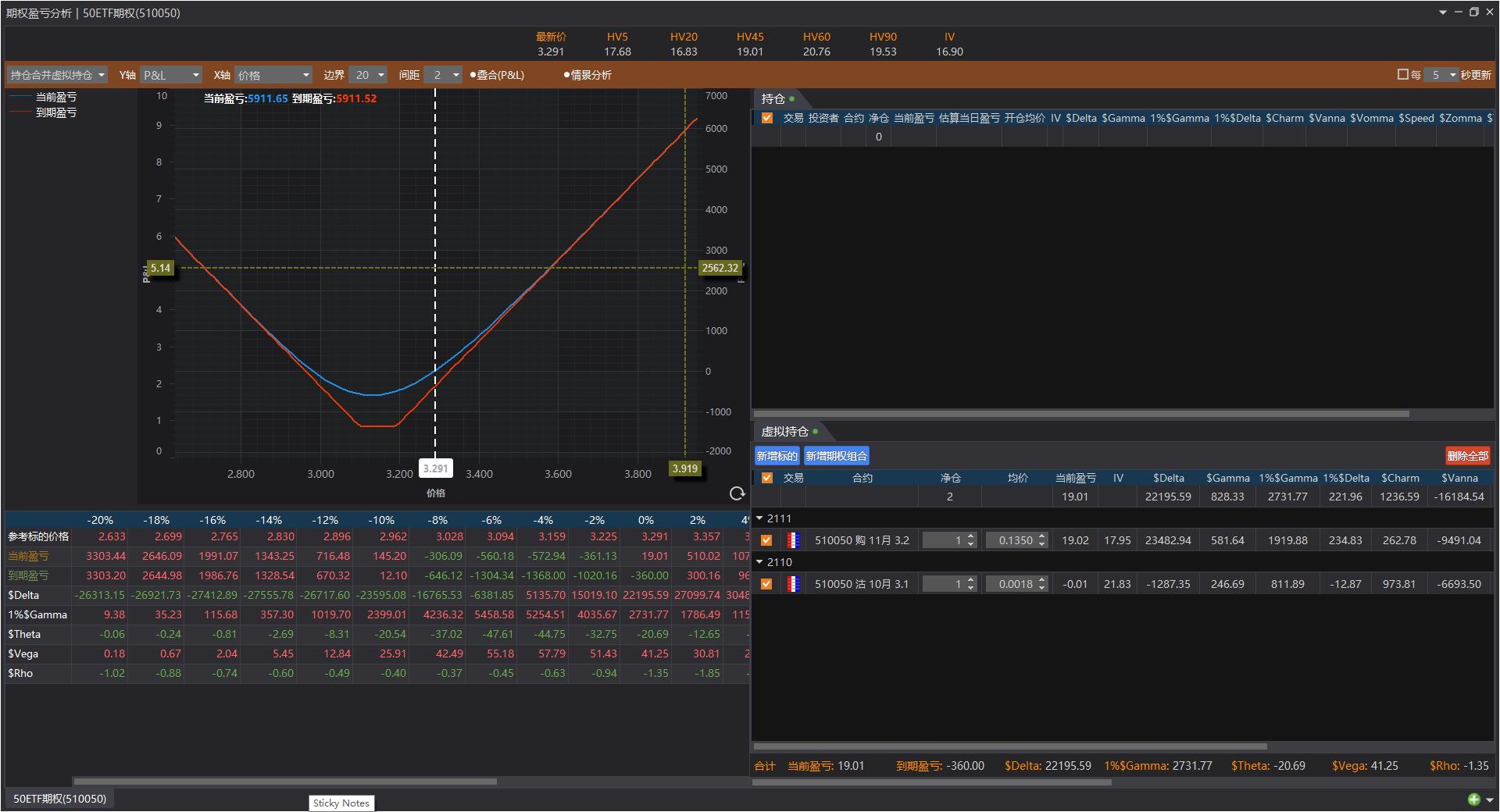
Task: Click the 新增期权组合 button
Action: 836,456
